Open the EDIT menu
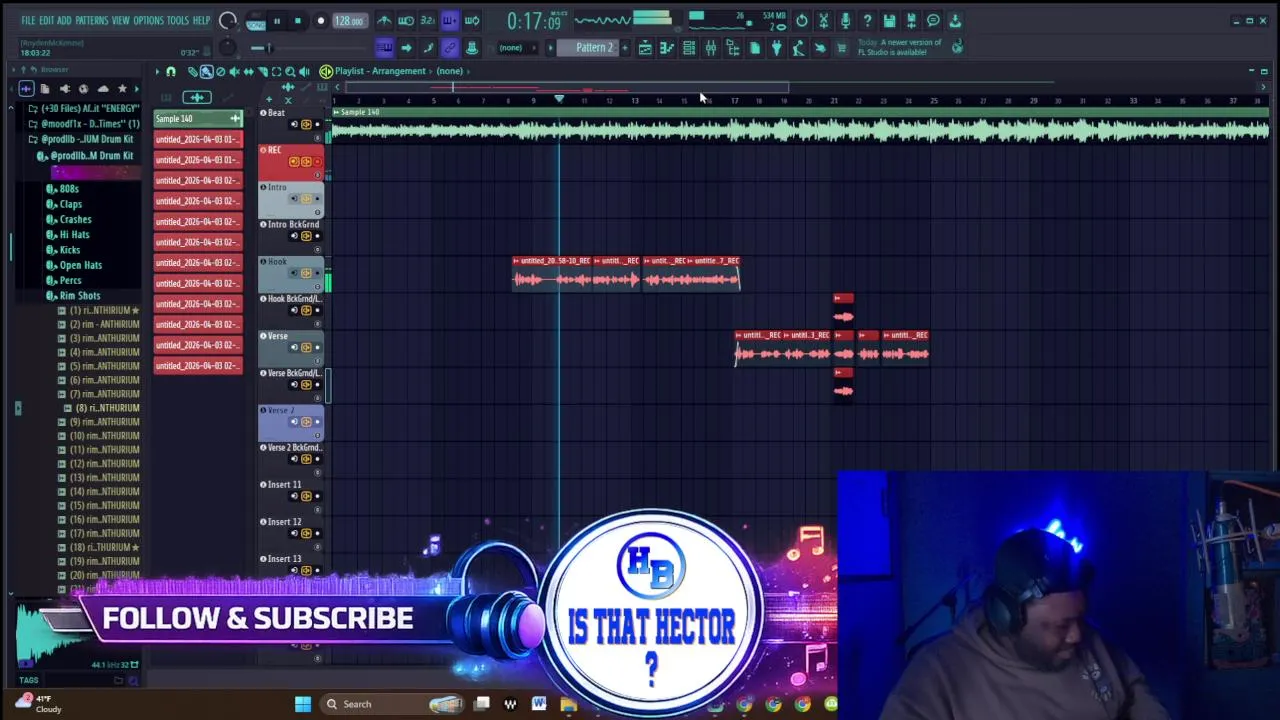This screenshot has width=1280, height=720. [46, 20]
